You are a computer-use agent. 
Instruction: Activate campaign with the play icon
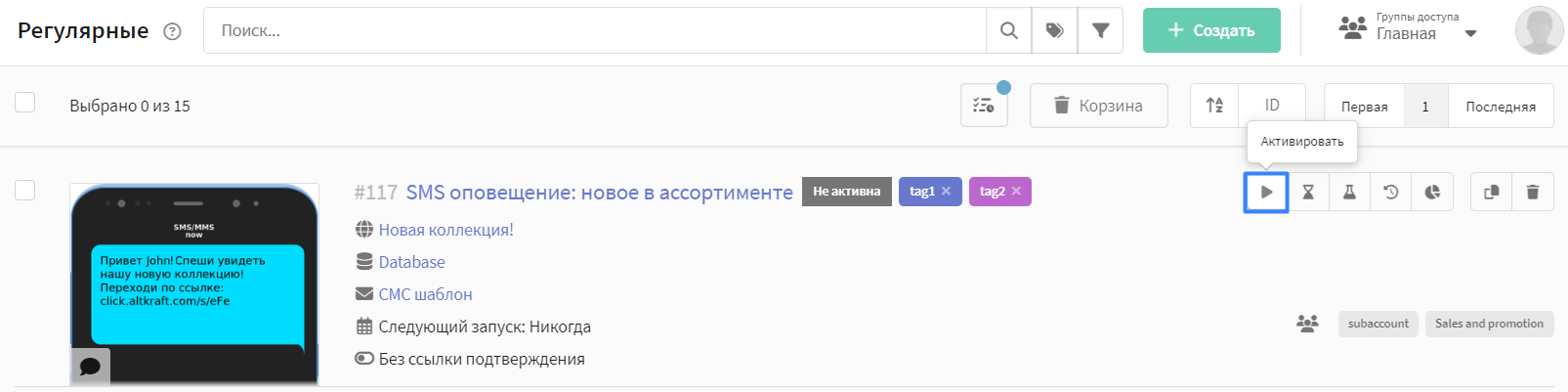click(1266, 192)
